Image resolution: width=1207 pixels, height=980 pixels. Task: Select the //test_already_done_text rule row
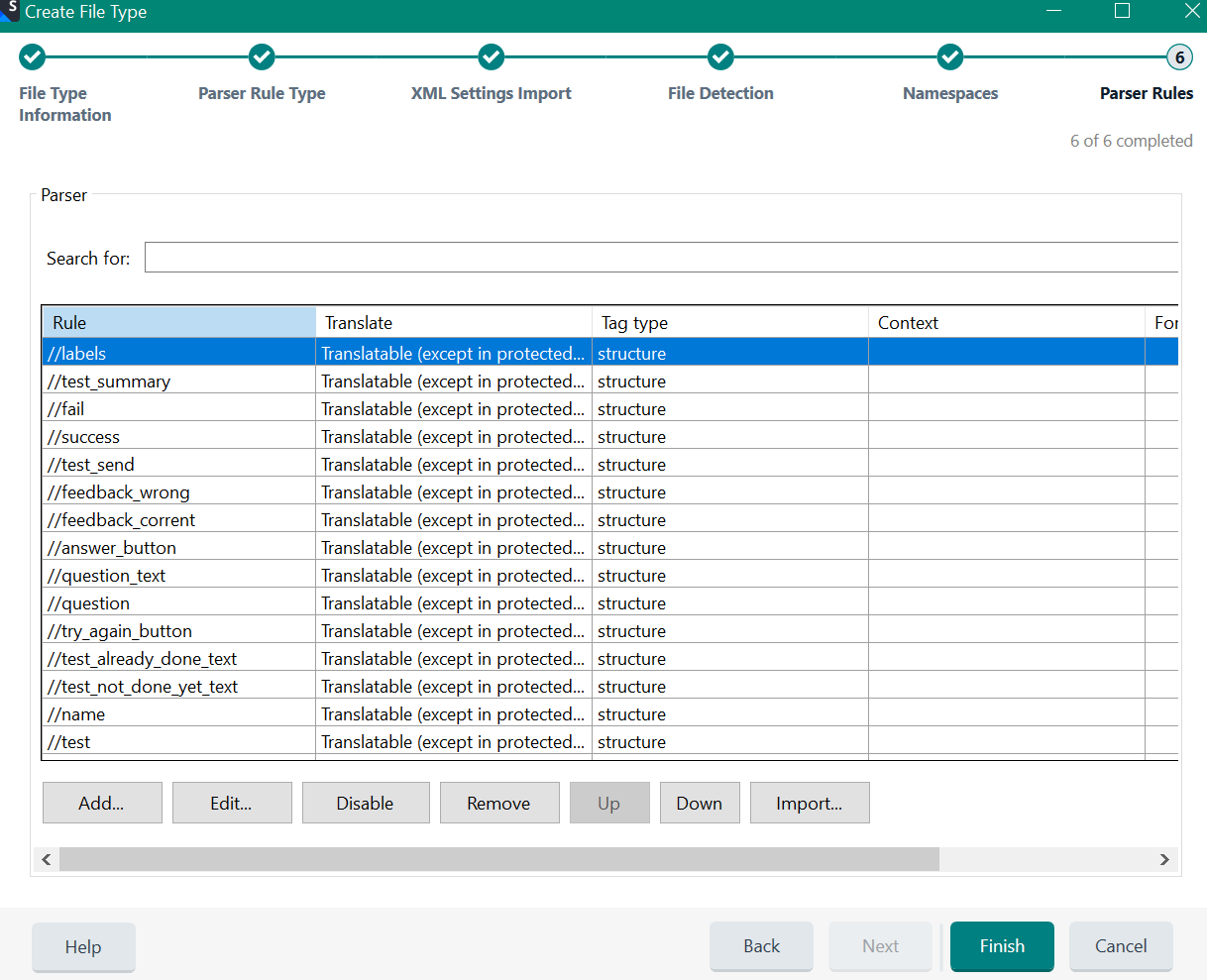coord(610,659)
